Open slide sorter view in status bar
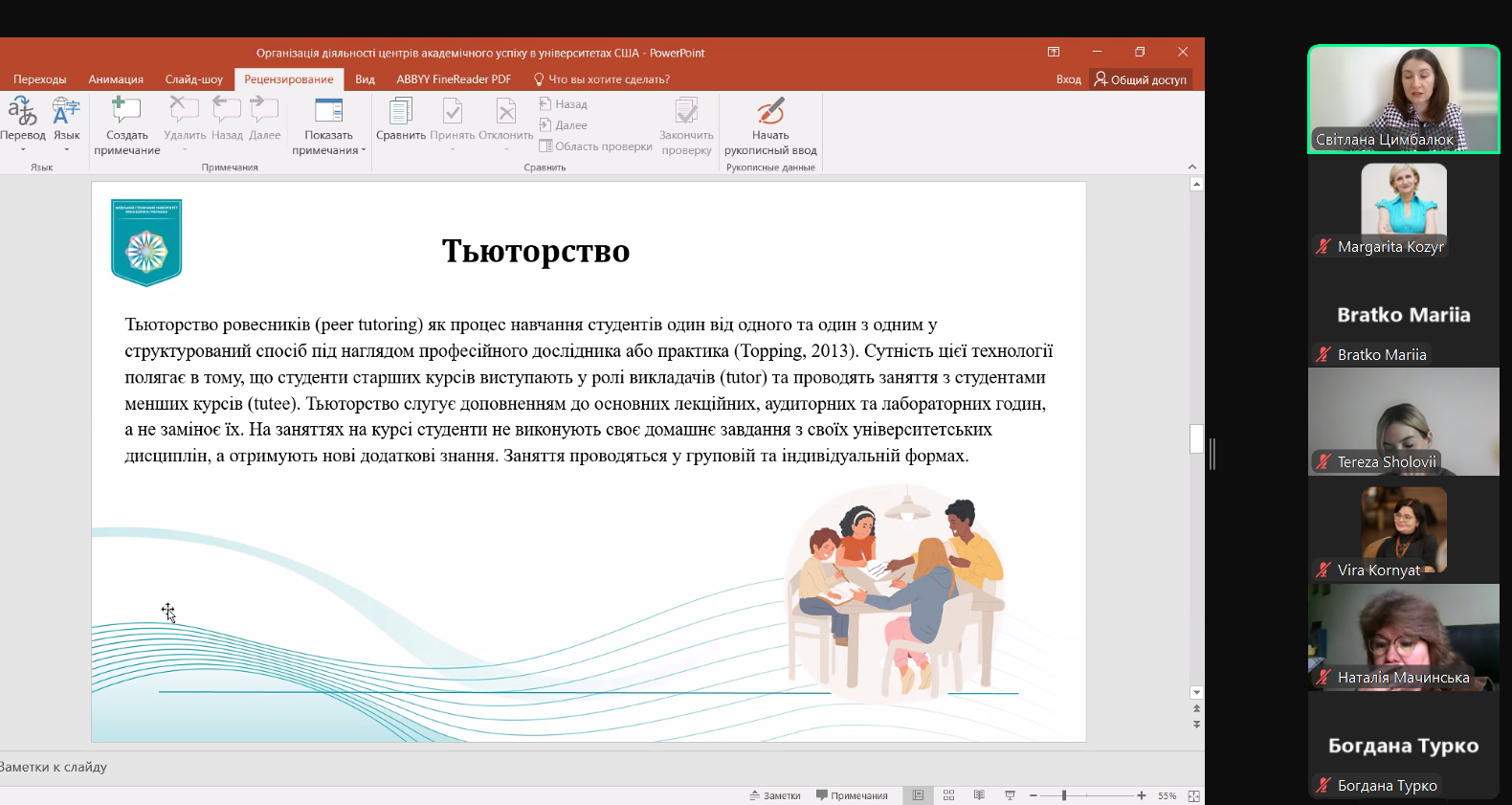Viewport: 1512px width, 805px height. [948, 795]
